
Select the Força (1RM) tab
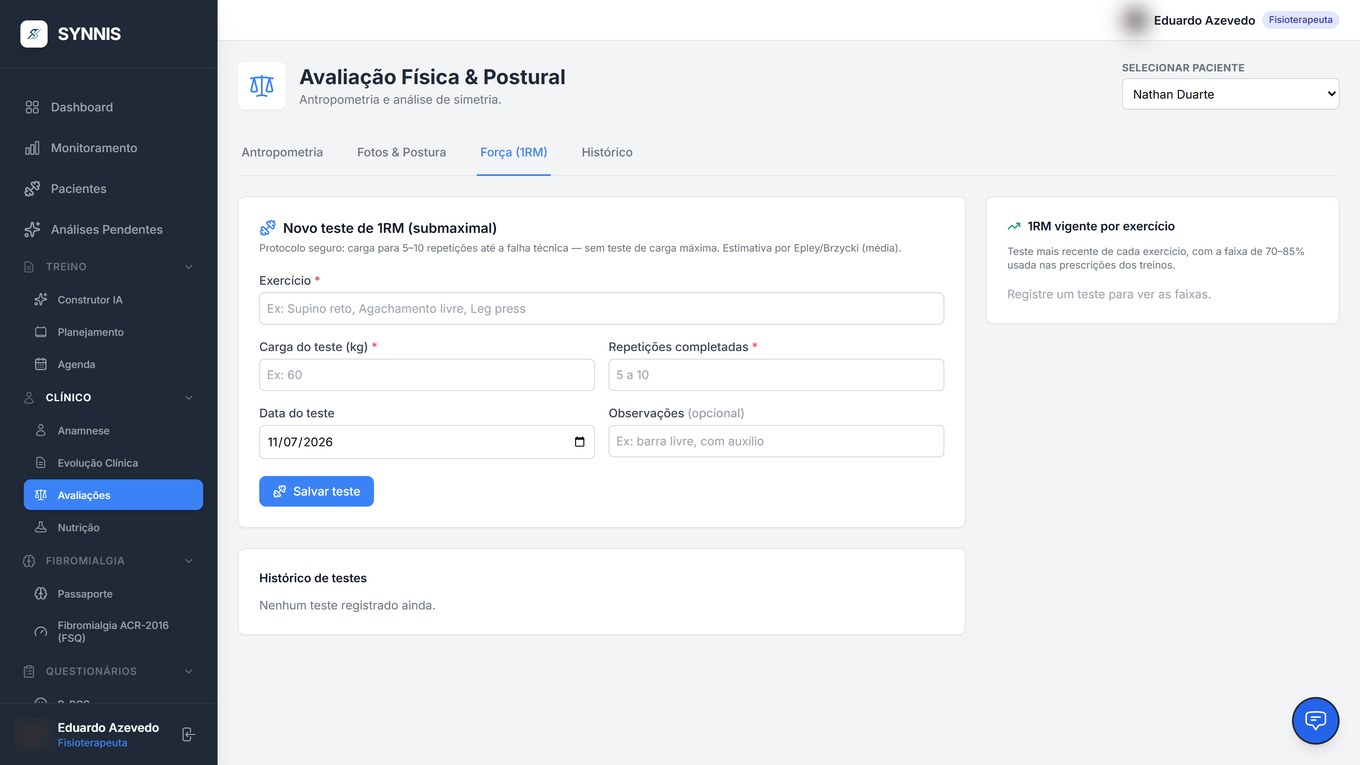pyautogui.click(x=514, y=152)
